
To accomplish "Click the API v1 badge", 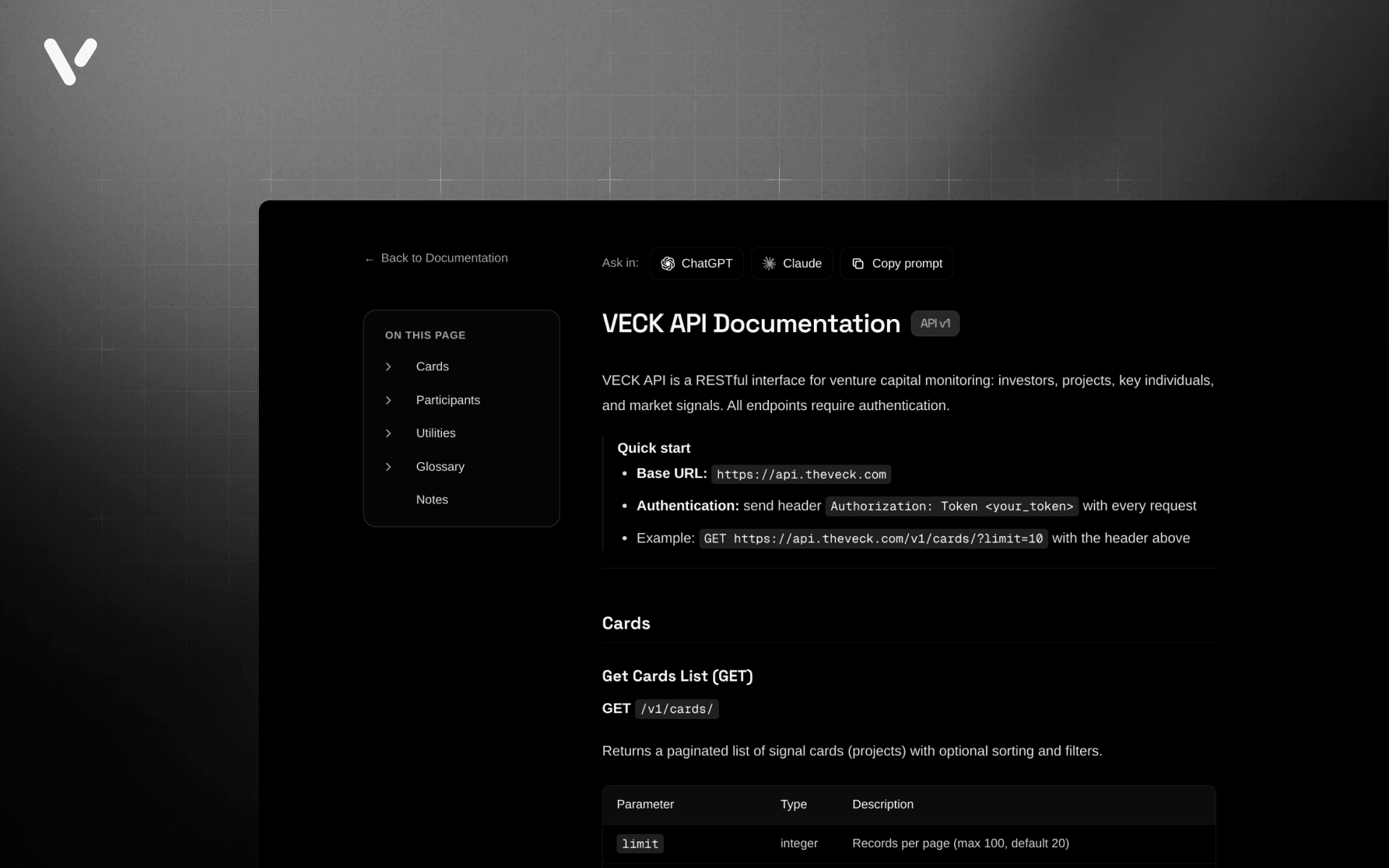I will [x=935, y=323].
